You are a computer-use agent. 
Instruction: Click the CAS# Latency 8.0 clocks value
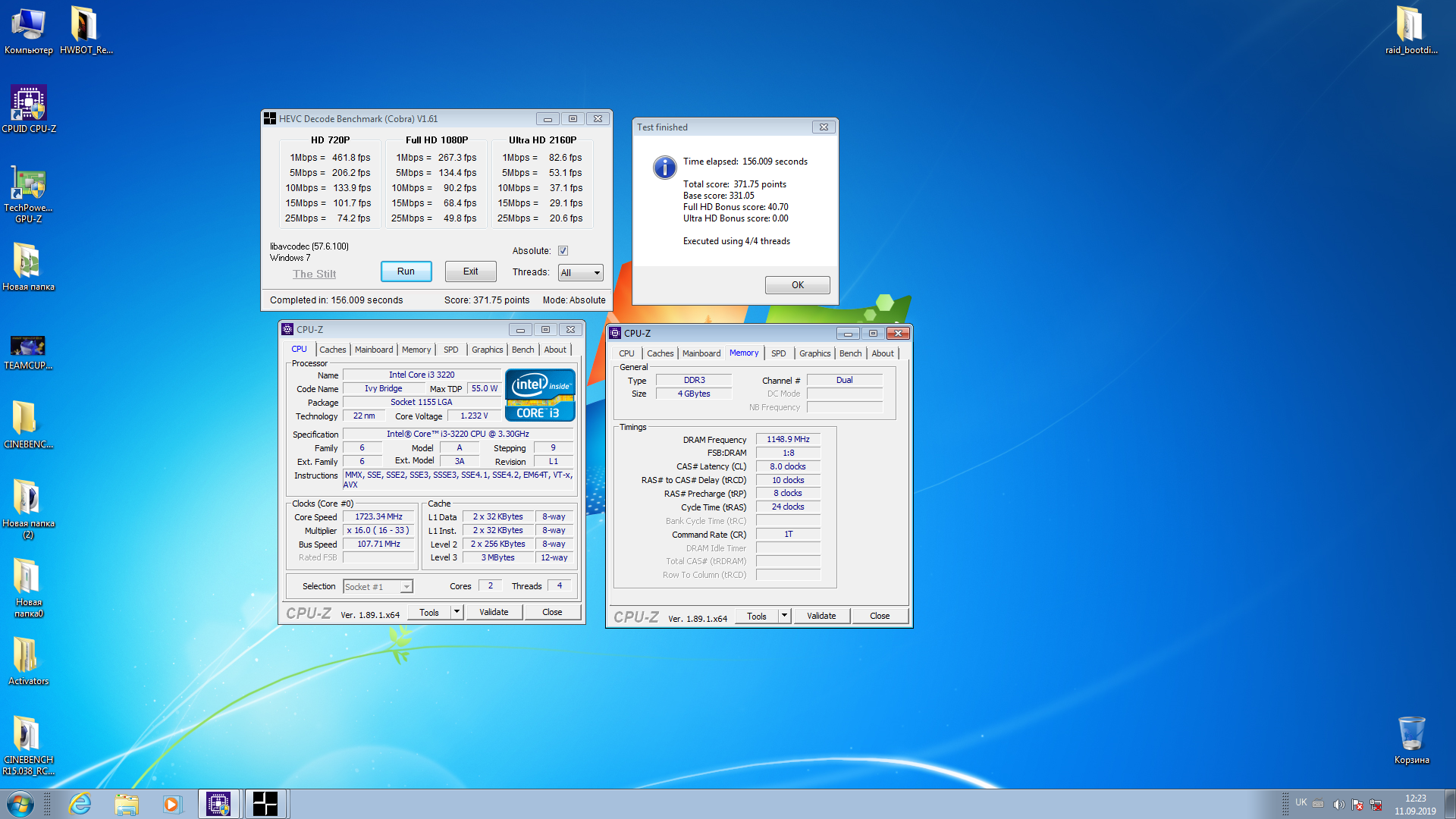pos(788,467)
